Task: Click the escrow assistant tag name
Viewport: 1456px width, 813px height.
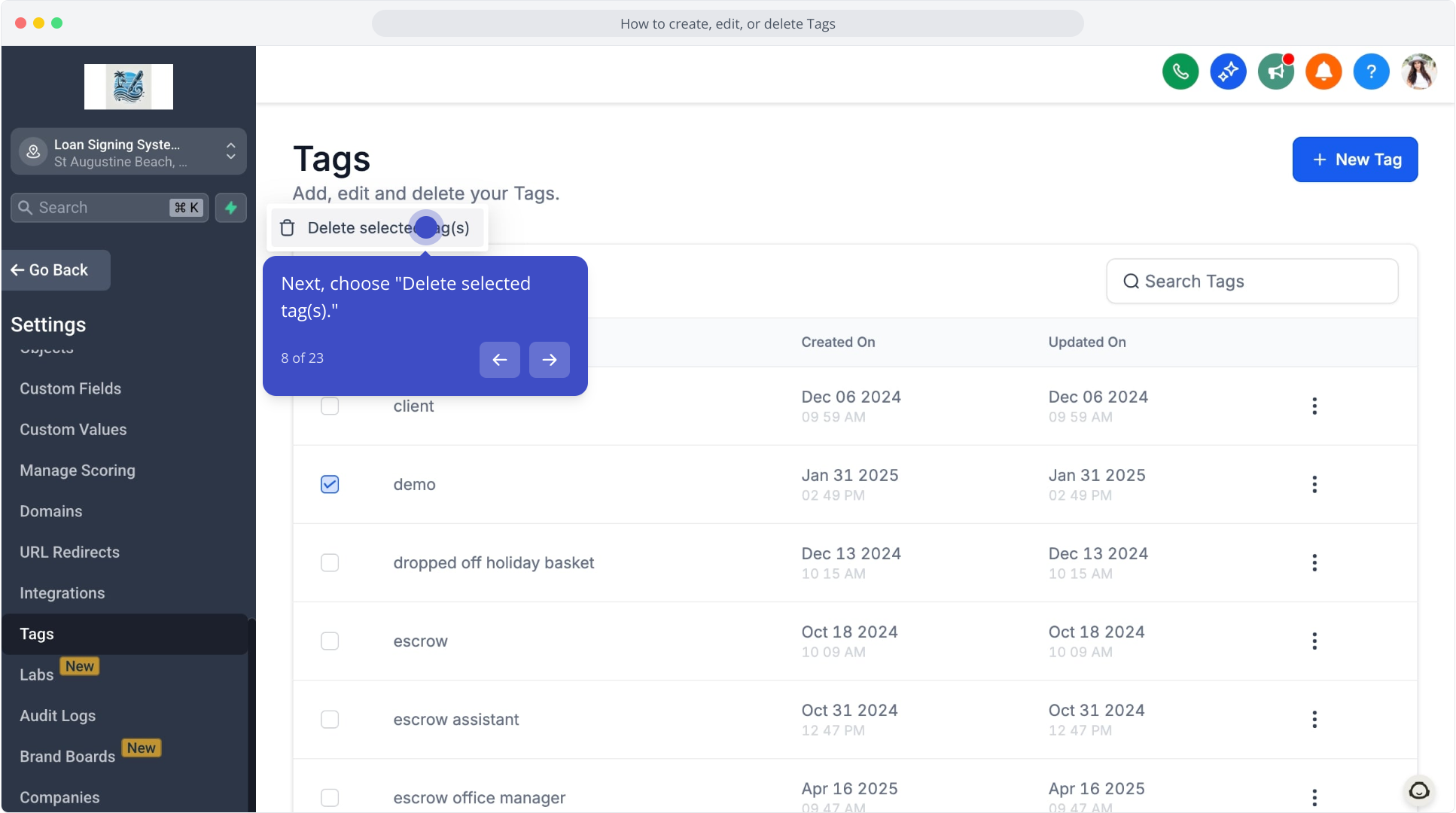Action: pos(456,720)
